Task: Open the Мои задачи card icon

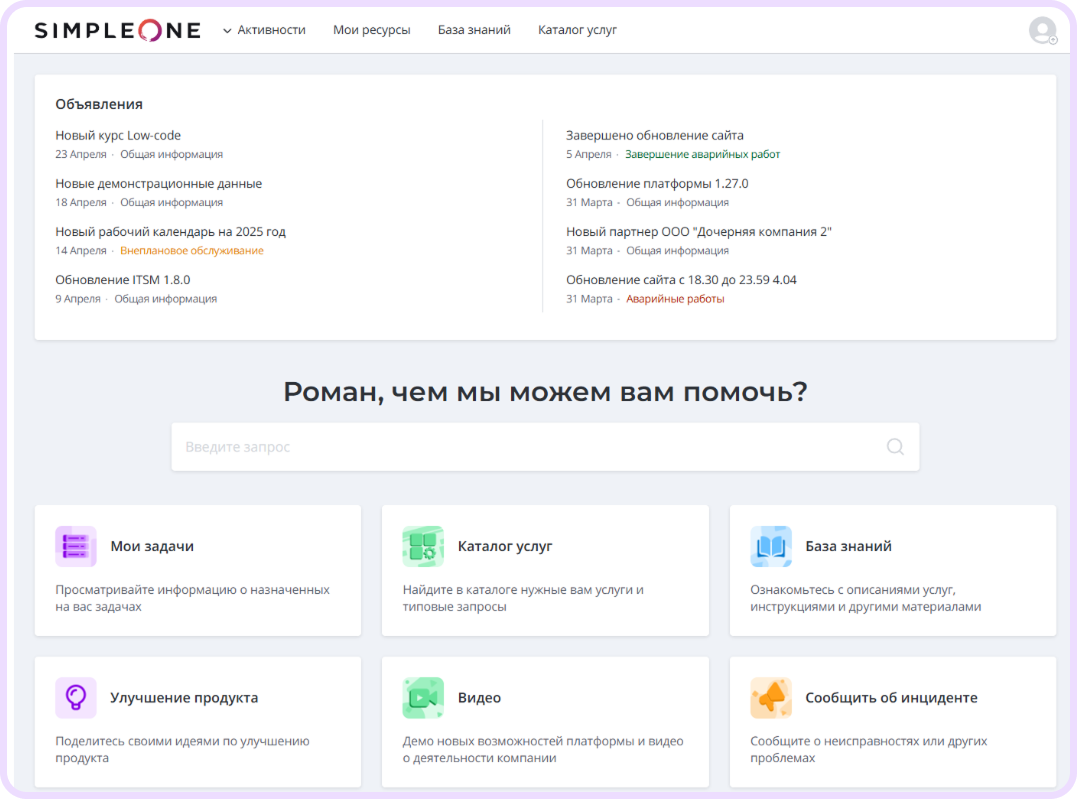Action: [75, 546]
